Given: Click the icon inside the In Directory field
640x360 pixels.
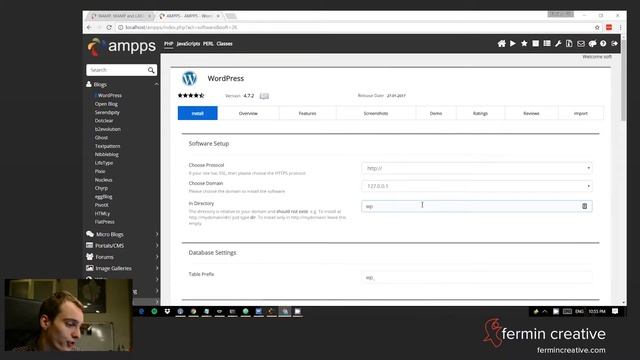Looking at the screenshot, I should [x=584, y=206].
